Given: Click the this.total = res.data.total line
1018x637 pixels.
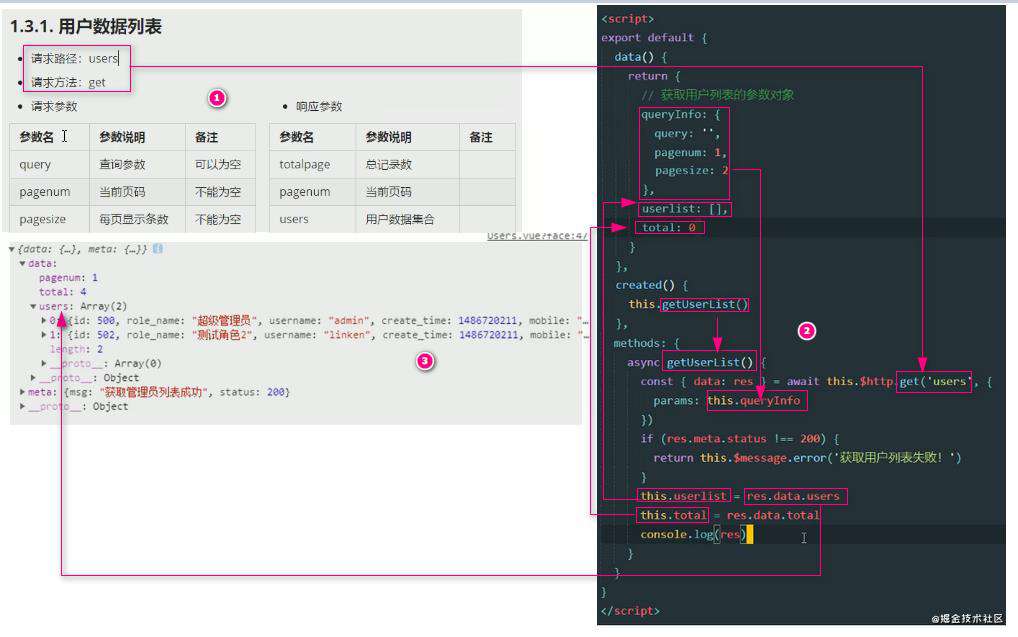Looking at the screenshot, I should coord(730,515).
